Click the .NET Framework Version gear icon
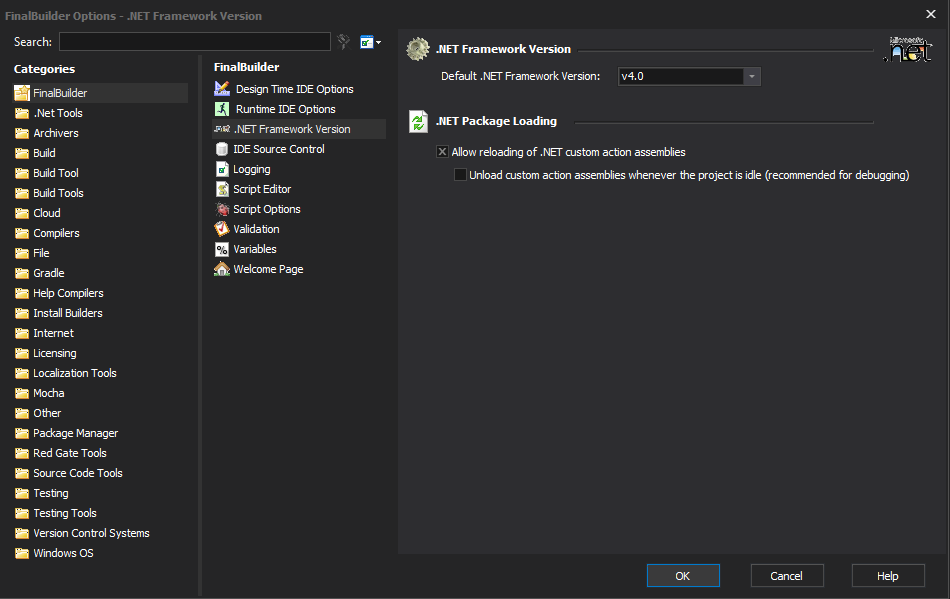The width and height of the screenshot is (950, 599). [417, 49]
